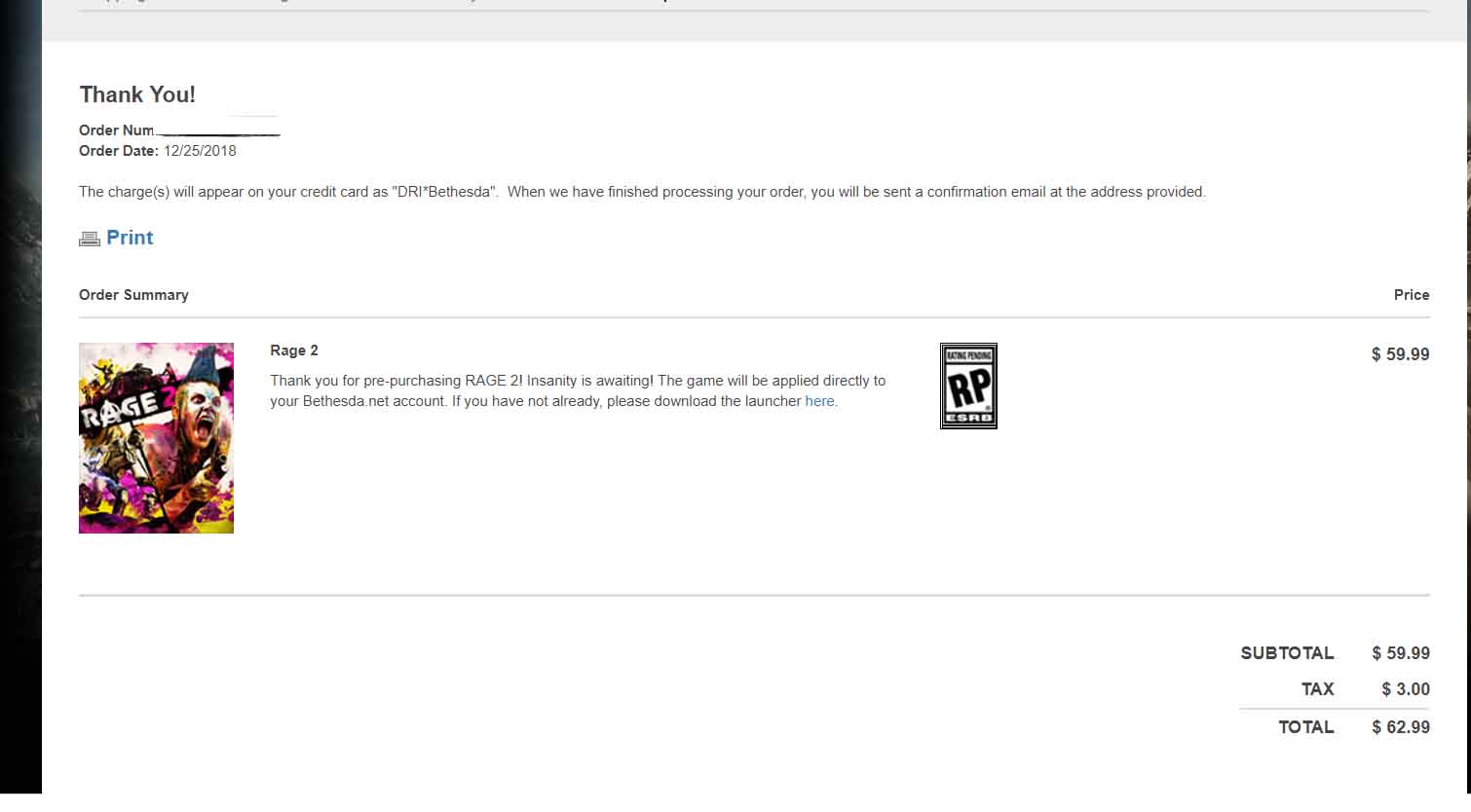This screenshot has width=1471, height=812.
Task: Click the ESRB Rating Pending icon
Action: click(968, 386)
